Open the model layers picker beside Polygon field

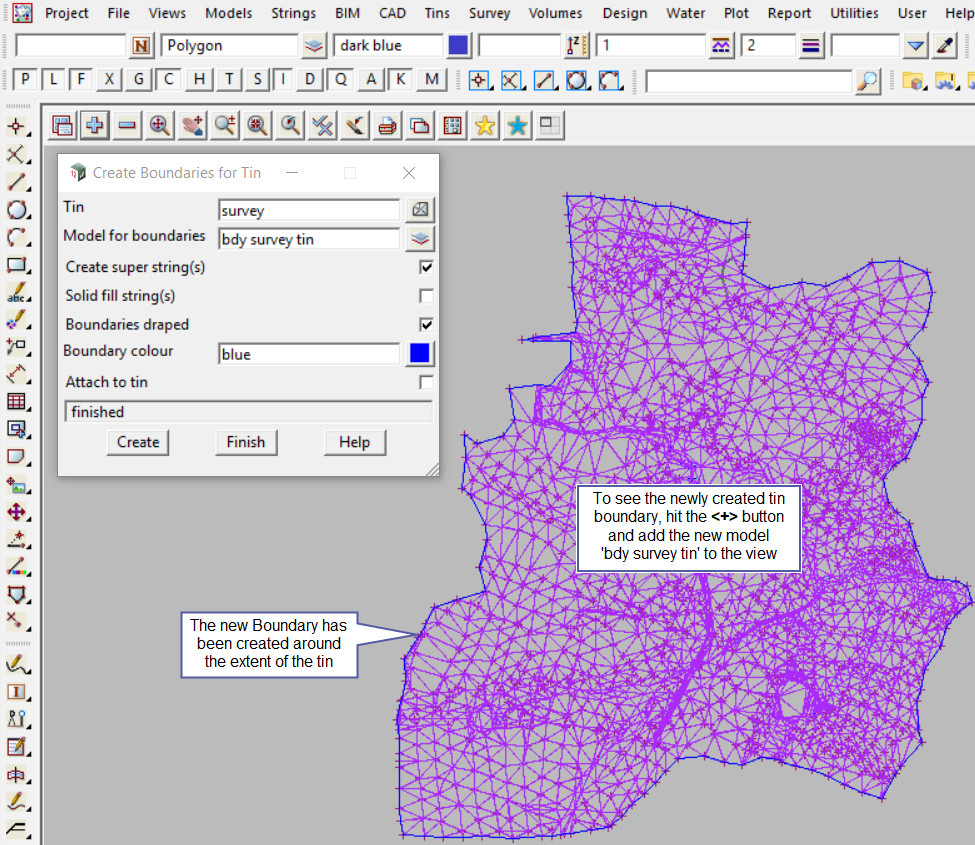coord(314,46)
